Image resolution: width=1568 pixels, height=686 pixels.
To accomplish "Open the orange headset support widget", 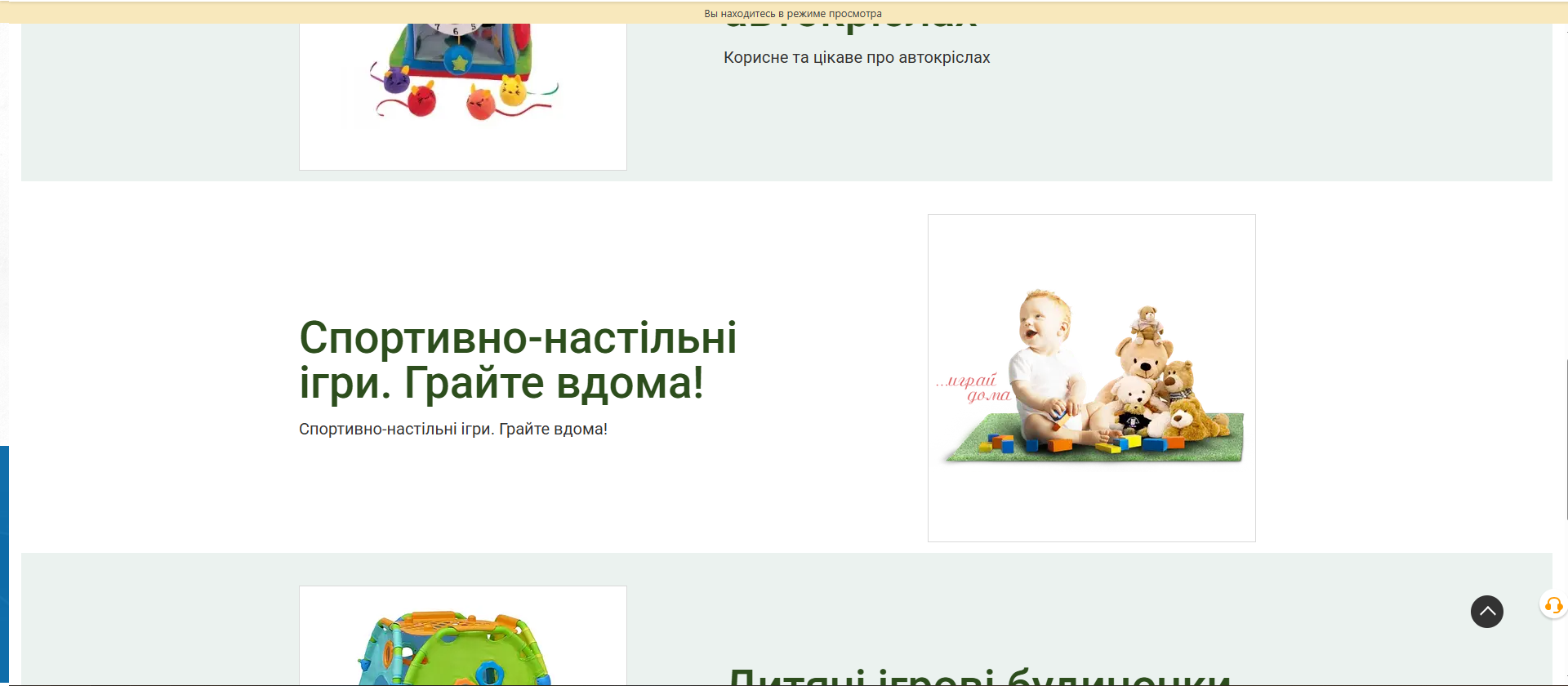I will (x=1553, y=605).
